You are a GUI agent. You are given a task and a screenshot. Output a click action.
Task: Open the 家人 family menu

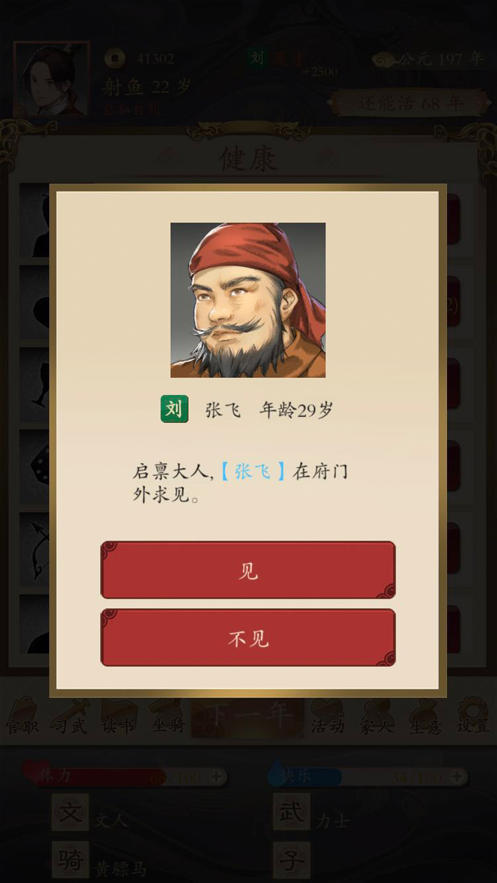377,717
